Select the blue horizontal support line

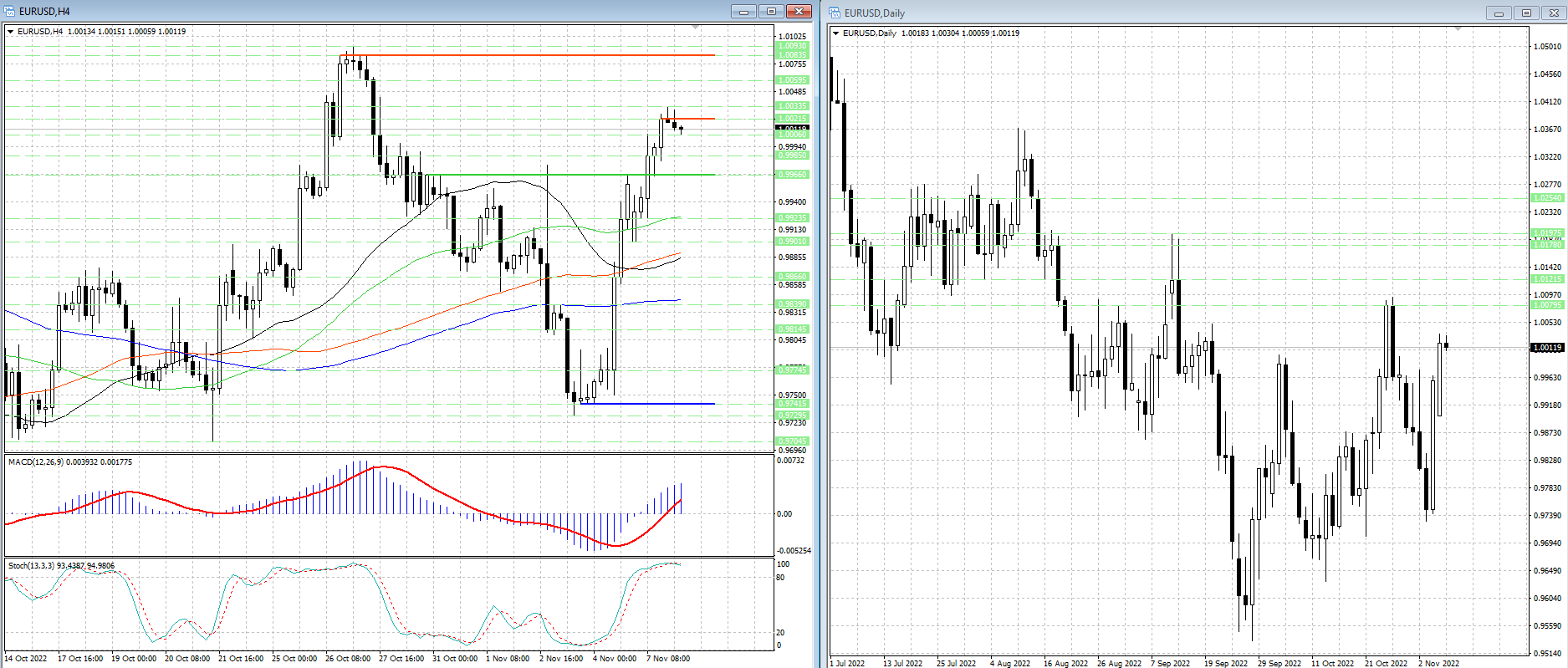pyautogui.click(x=652, y=404)
